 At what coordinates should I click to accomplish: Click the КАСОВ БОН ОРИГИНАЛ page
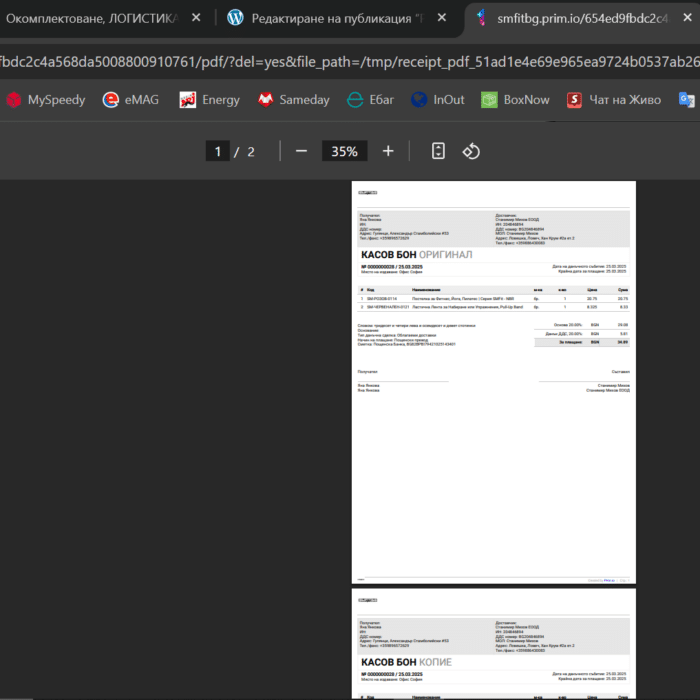(493, 380)
